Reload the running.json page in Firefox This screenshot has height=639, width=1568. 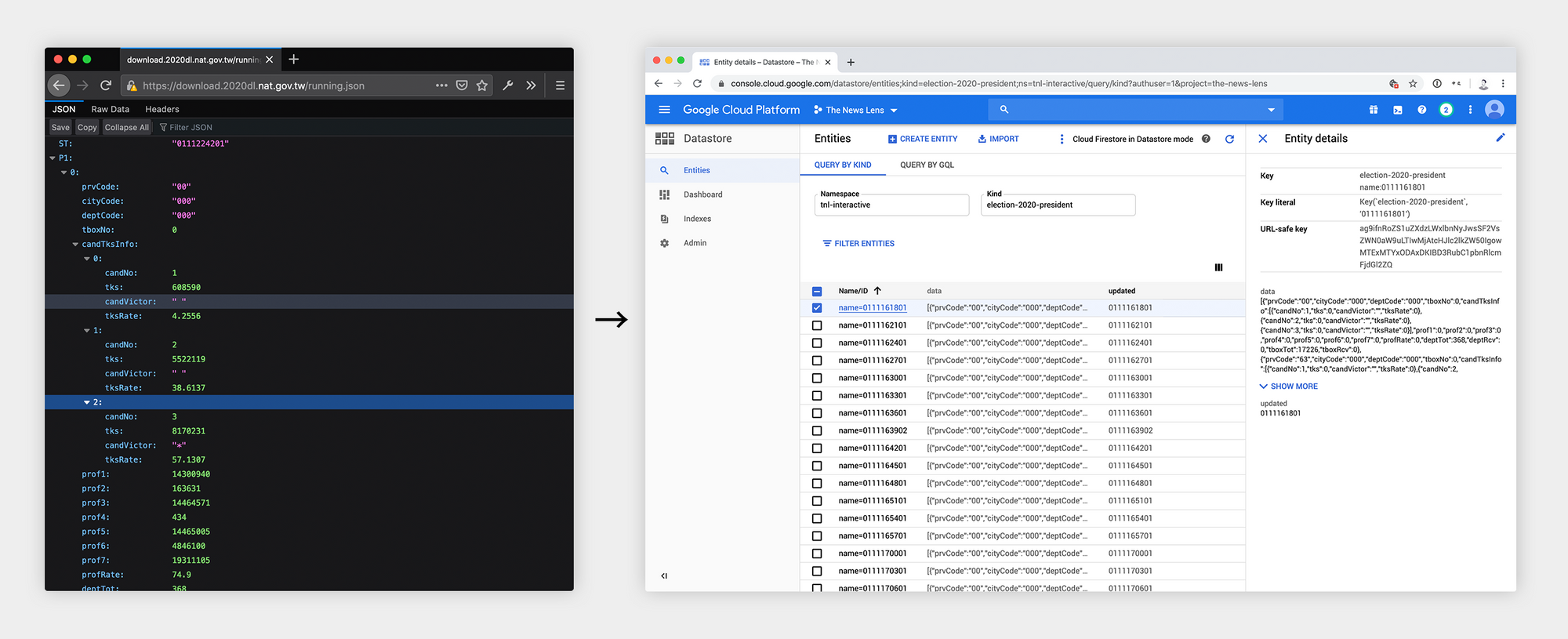[106, 85]
